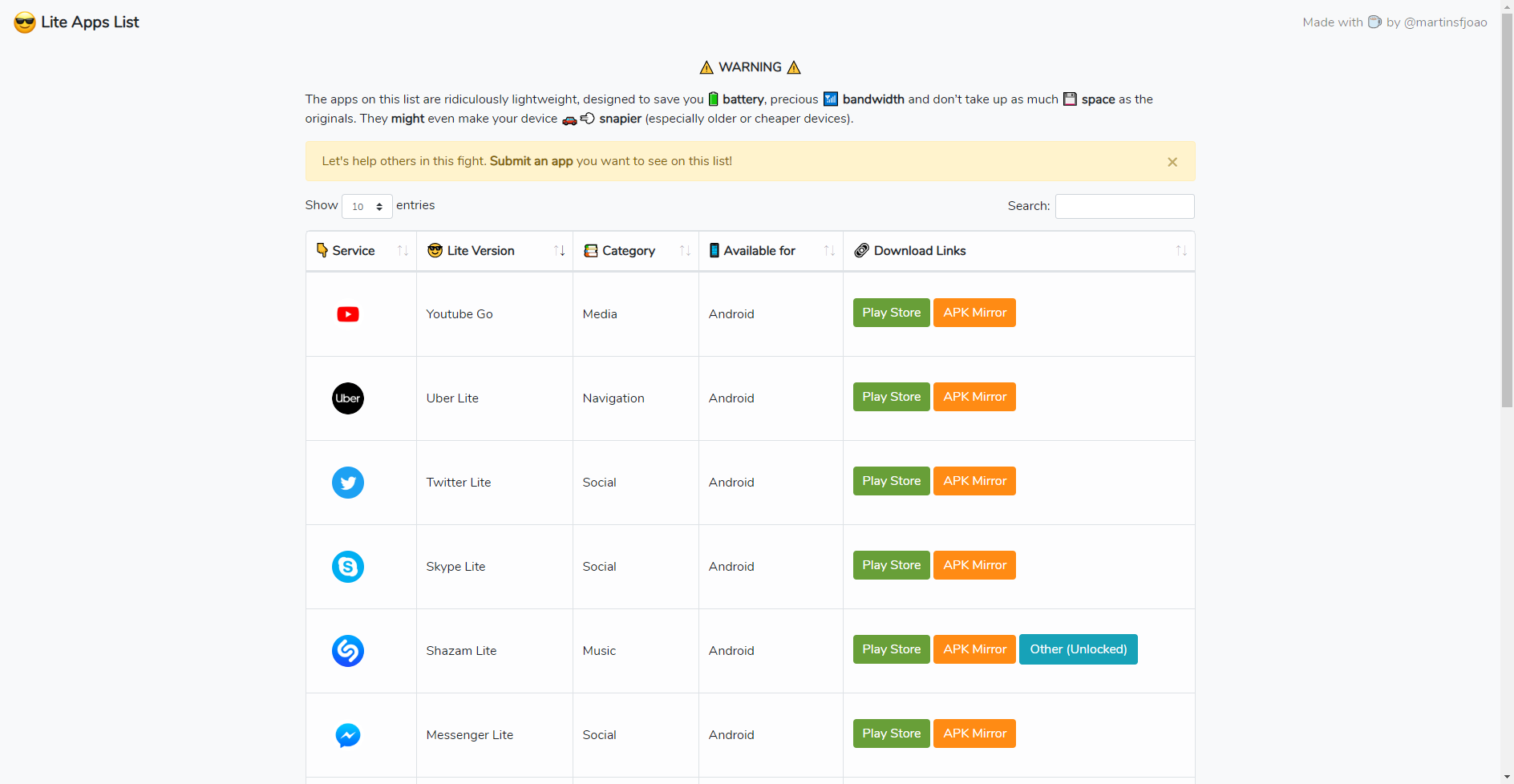The image size is (1514, 784).
Task: Click the Skype logo icon
Action: (x=347, y=567)
